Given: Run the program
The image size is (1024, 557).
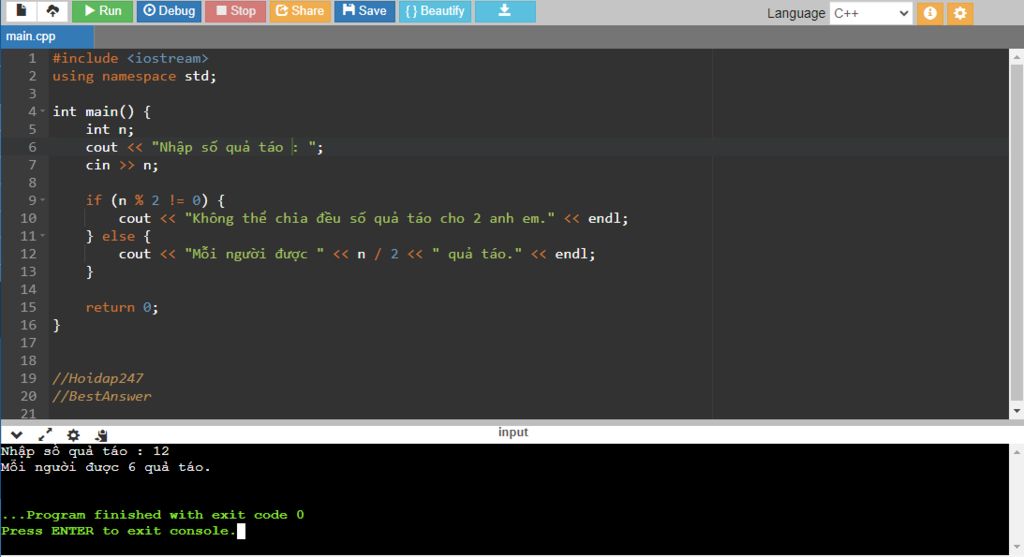Looking at the screenshot, I should click(103, 11).
